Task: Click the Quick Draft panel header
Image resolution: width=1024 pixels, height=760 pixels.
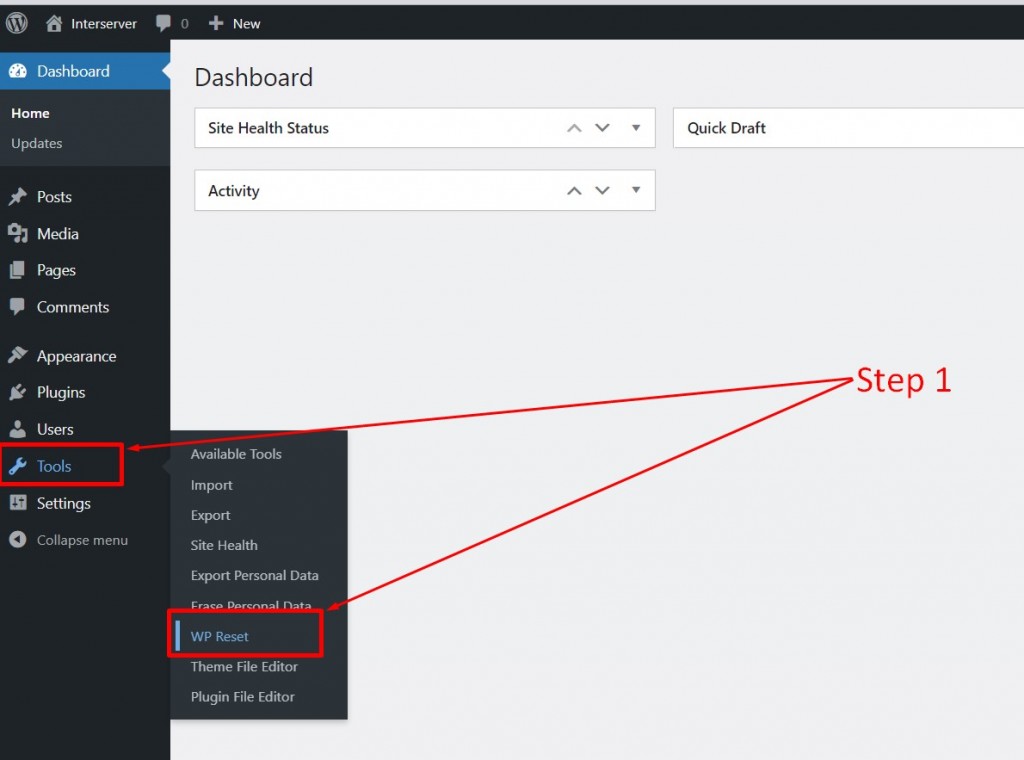Action: (x=848, y=128)
